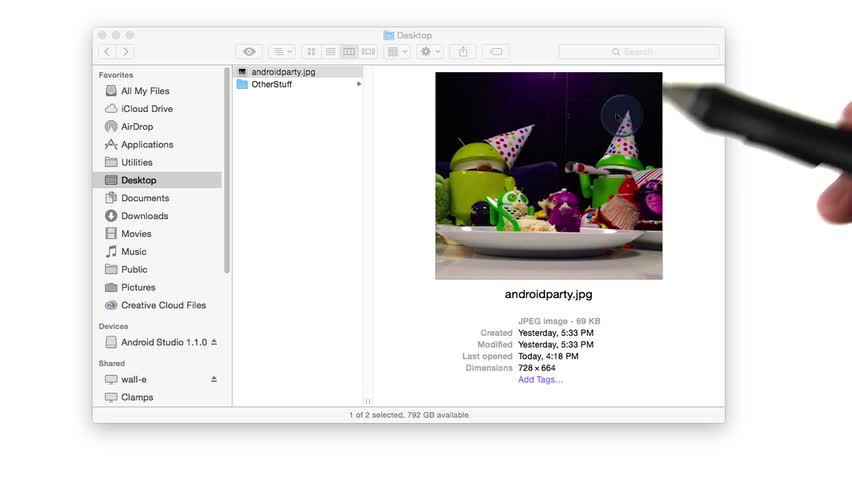The image size is (852, 480).
Task: Select the androidparty.jpg file row
Action: click(298, 72)
